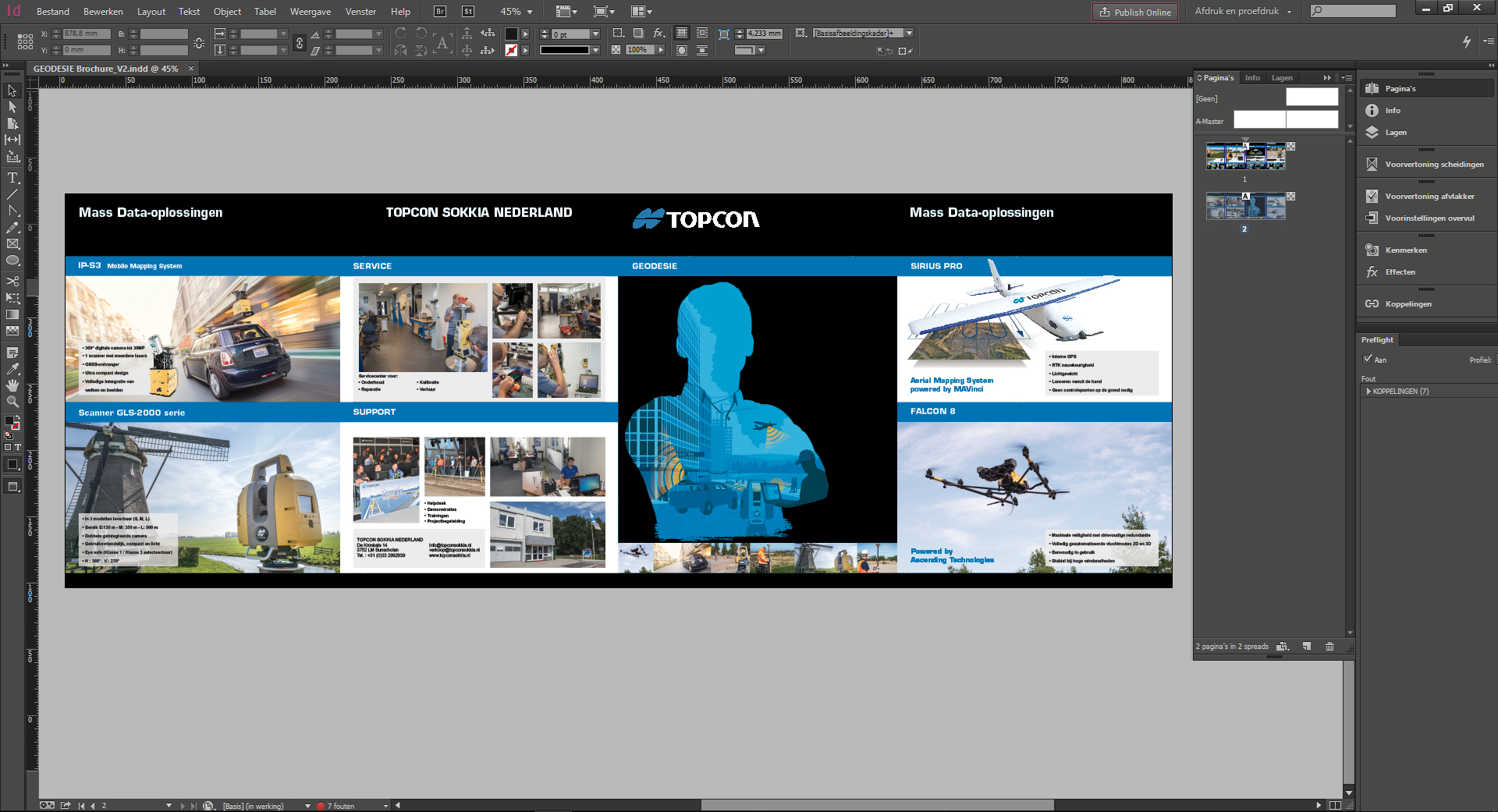Open the Kenmerken panel from the dock

click(x=1406, y=250)
